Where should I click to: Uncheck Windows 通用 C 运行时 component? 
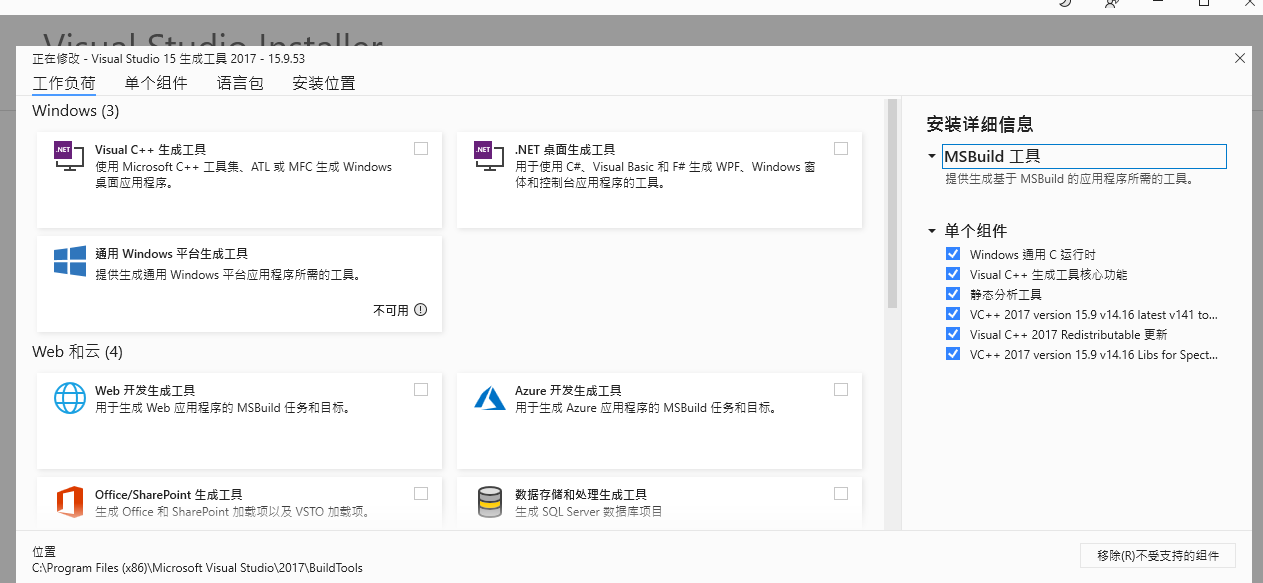point(952,254)
